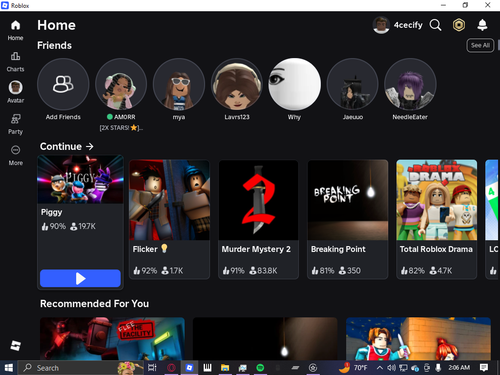Open the Opera browser taskbar icon
The height and width of the screenshot is (375, 500).
[171, 368]
